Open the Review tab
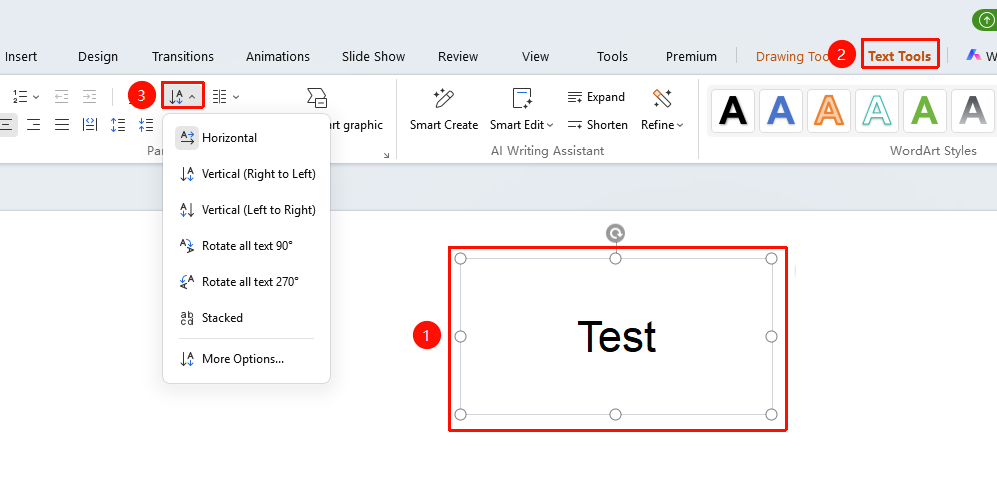This screenshot has width=997, height=483. [458, 57]
